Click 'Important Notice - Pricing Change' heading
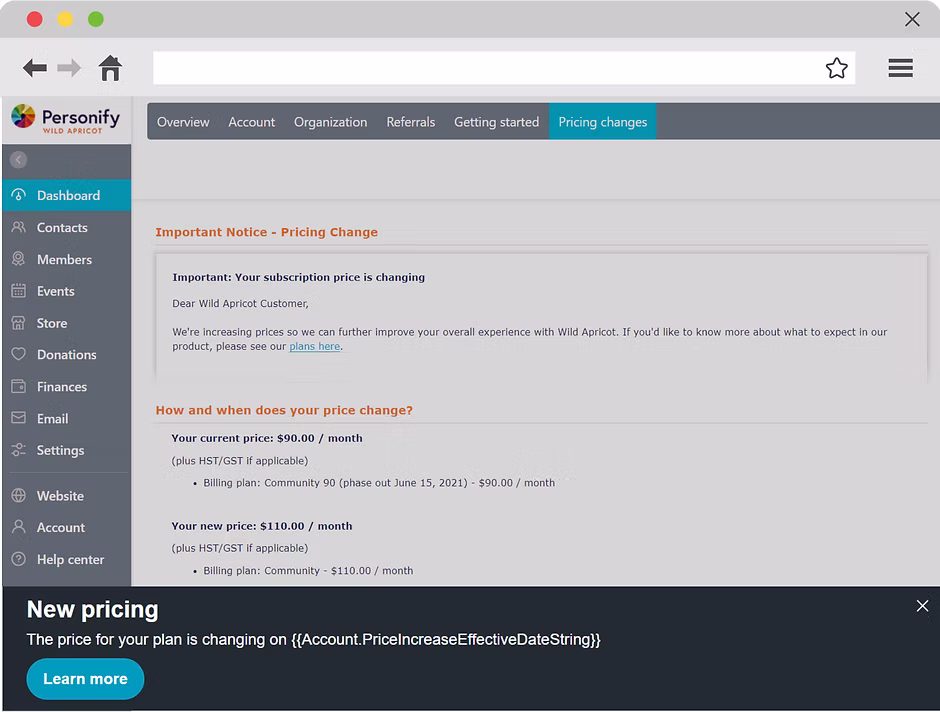940x712 pixels. tap(266, 232)
